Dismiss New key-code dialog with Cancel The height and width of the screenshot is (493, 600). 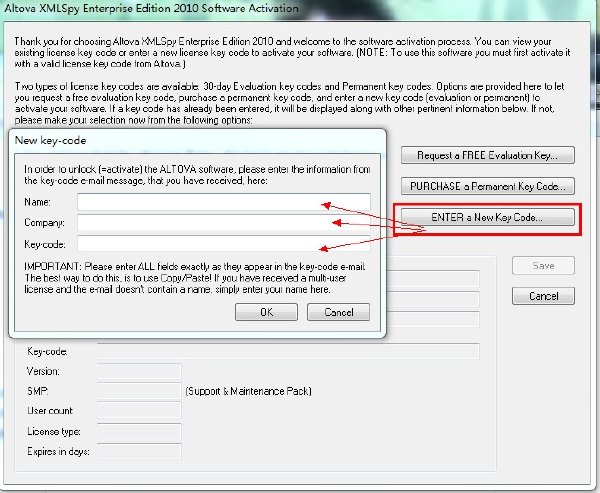coord(338,312)
